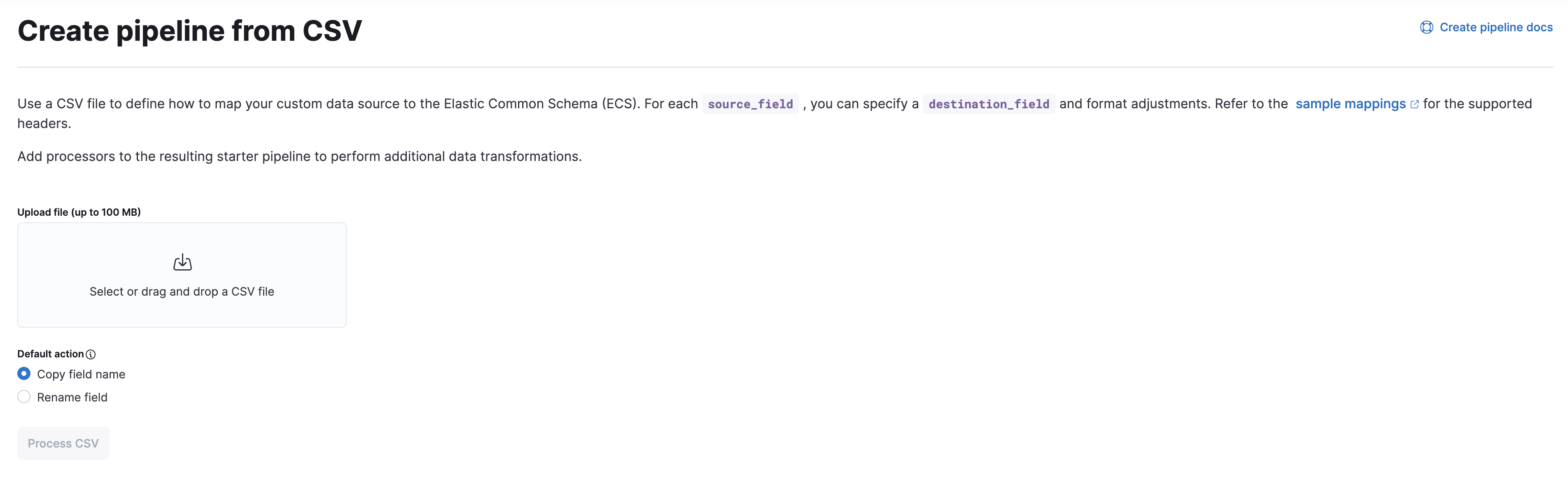Viewport: 1568px width, 485px height.
Task: Click the Process CSV button
Action: click(63, 443)
